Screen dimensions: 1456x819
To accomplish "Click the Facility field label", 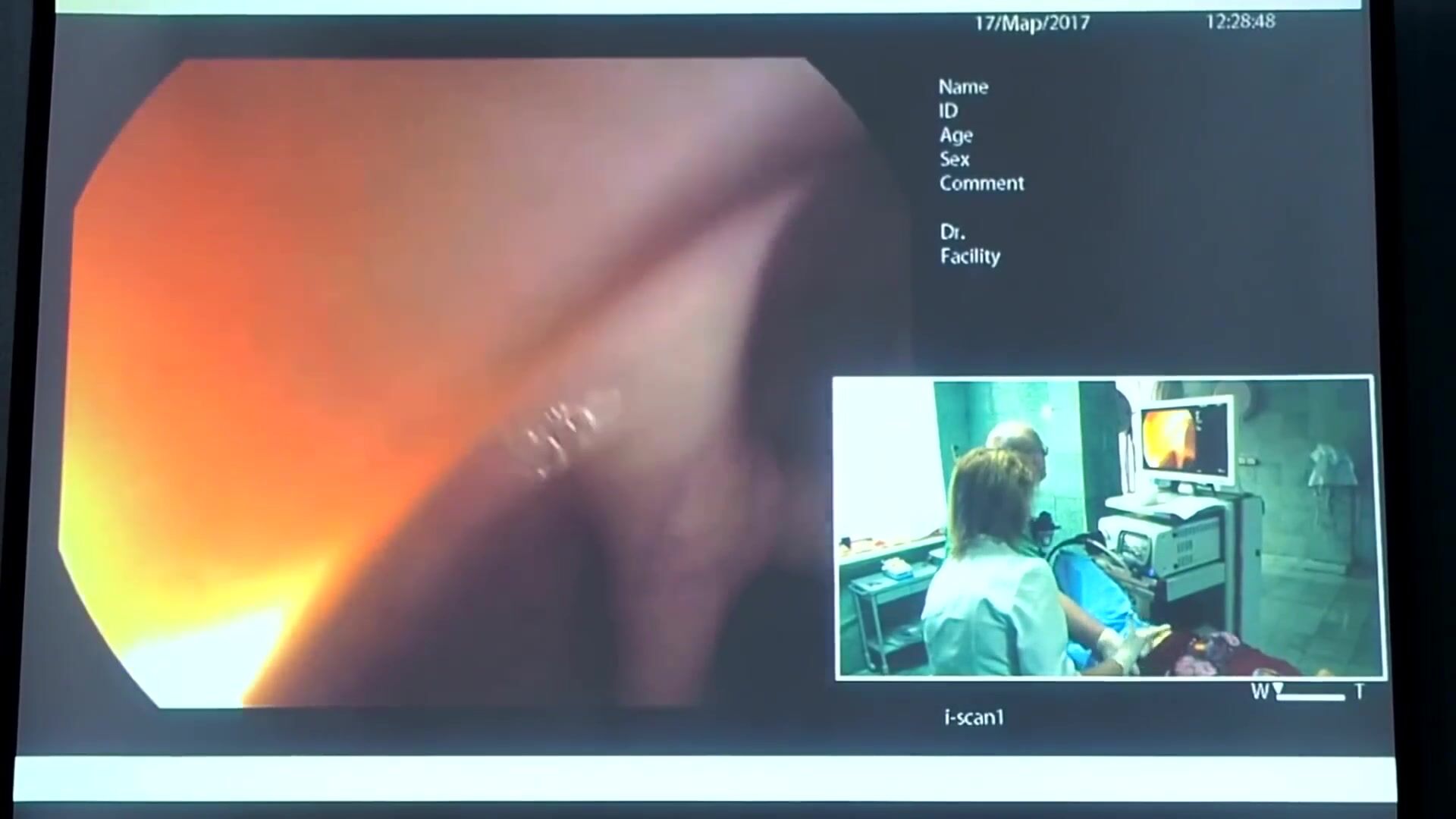I will 970,256.
